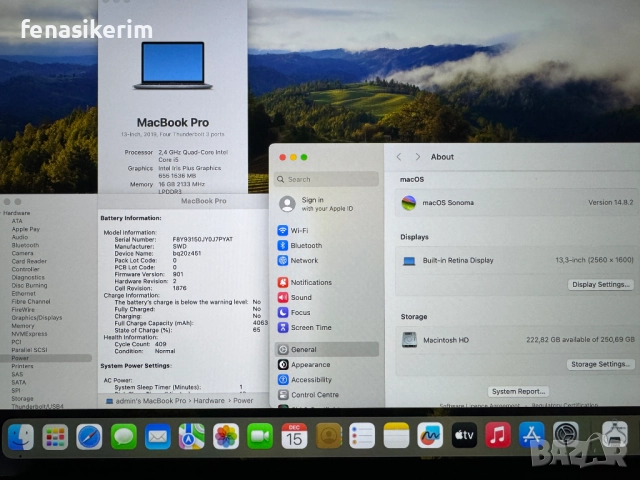The image size is (640, 480).
Task: Click admin's MacBook Pro in path bar
Action: pyautogui.click(x=146, y=401)
